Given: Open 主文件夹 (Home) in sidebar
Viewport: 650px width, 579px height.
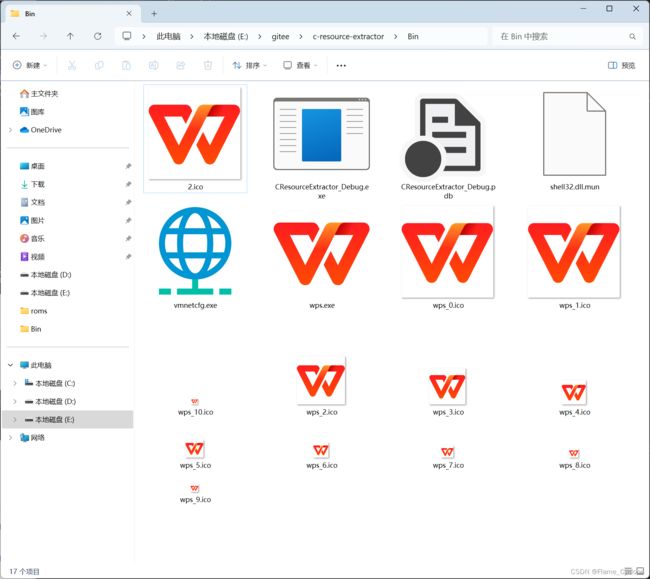Looking at the screenshot, I should 39,94.
